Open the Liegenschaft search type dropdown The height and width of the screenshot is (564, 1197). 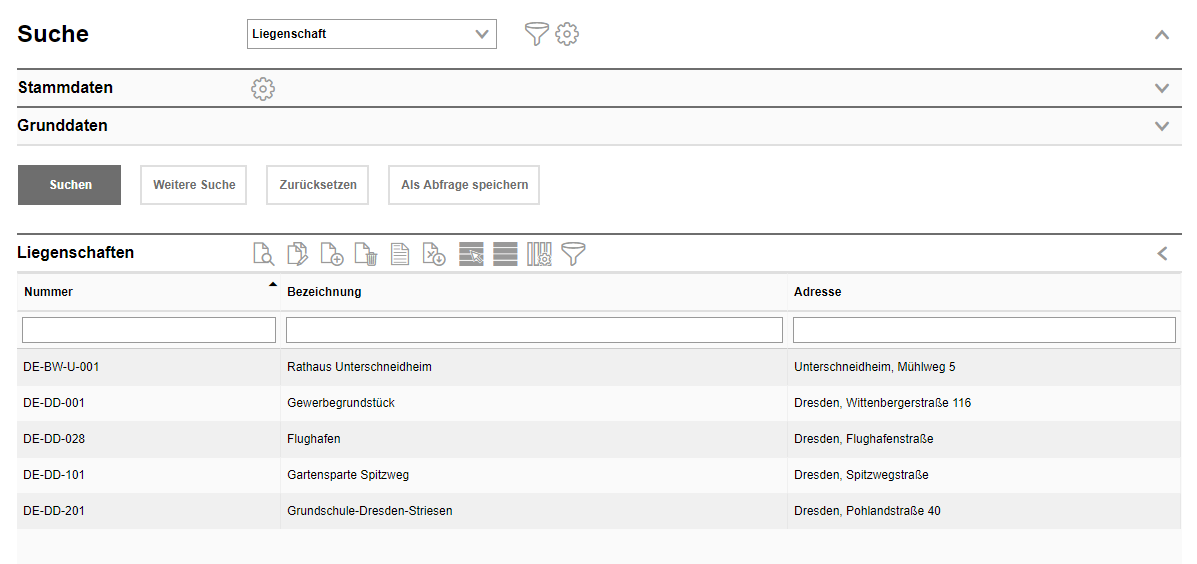[371, 34]
